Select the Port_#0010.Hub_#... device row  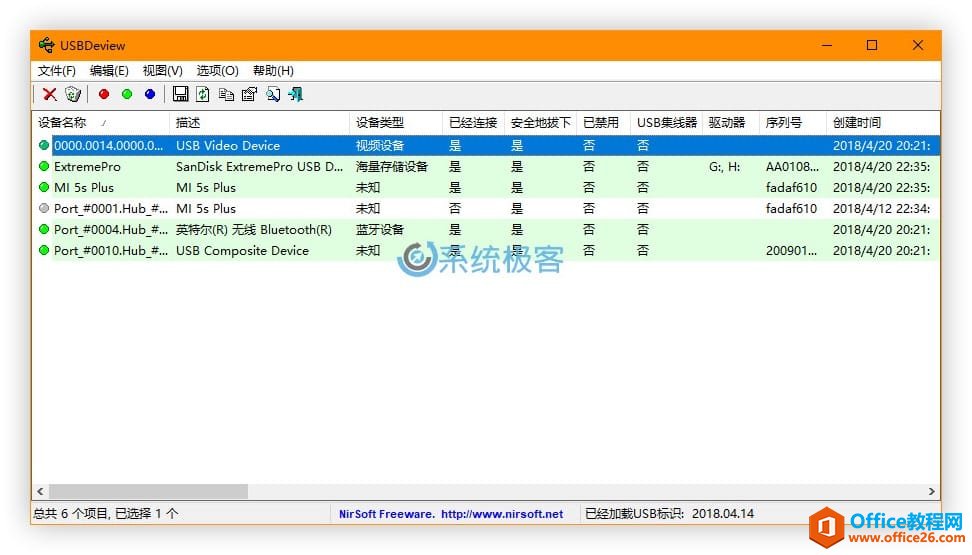coord(486,251)
